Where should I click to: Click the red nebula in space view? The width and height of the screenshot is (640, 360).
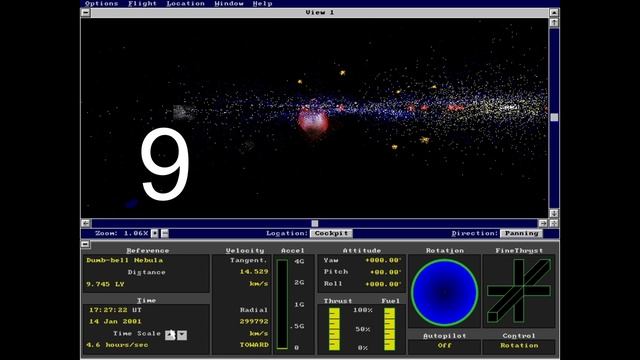[313, 121]
